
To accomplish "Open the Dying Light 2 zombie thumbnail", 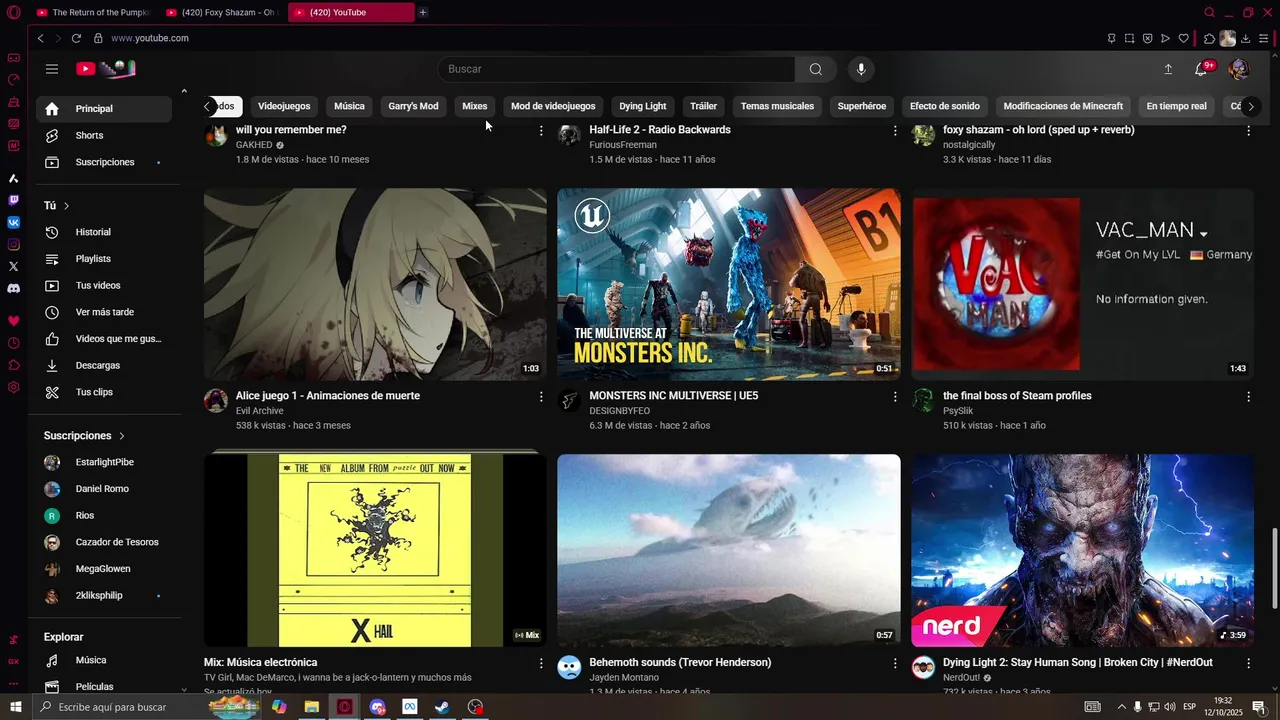I will [1083, 550].
